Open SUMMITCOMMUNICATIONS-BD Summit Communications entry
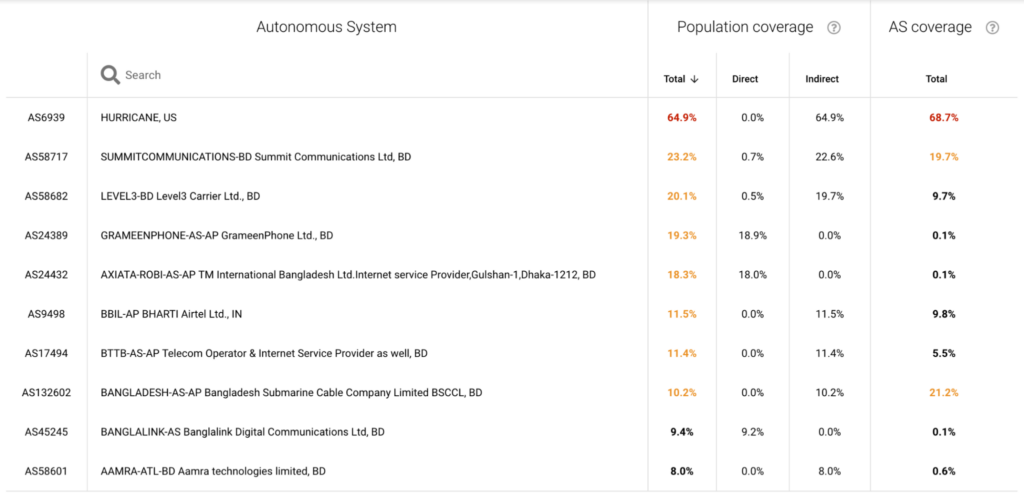 (255, 157)
